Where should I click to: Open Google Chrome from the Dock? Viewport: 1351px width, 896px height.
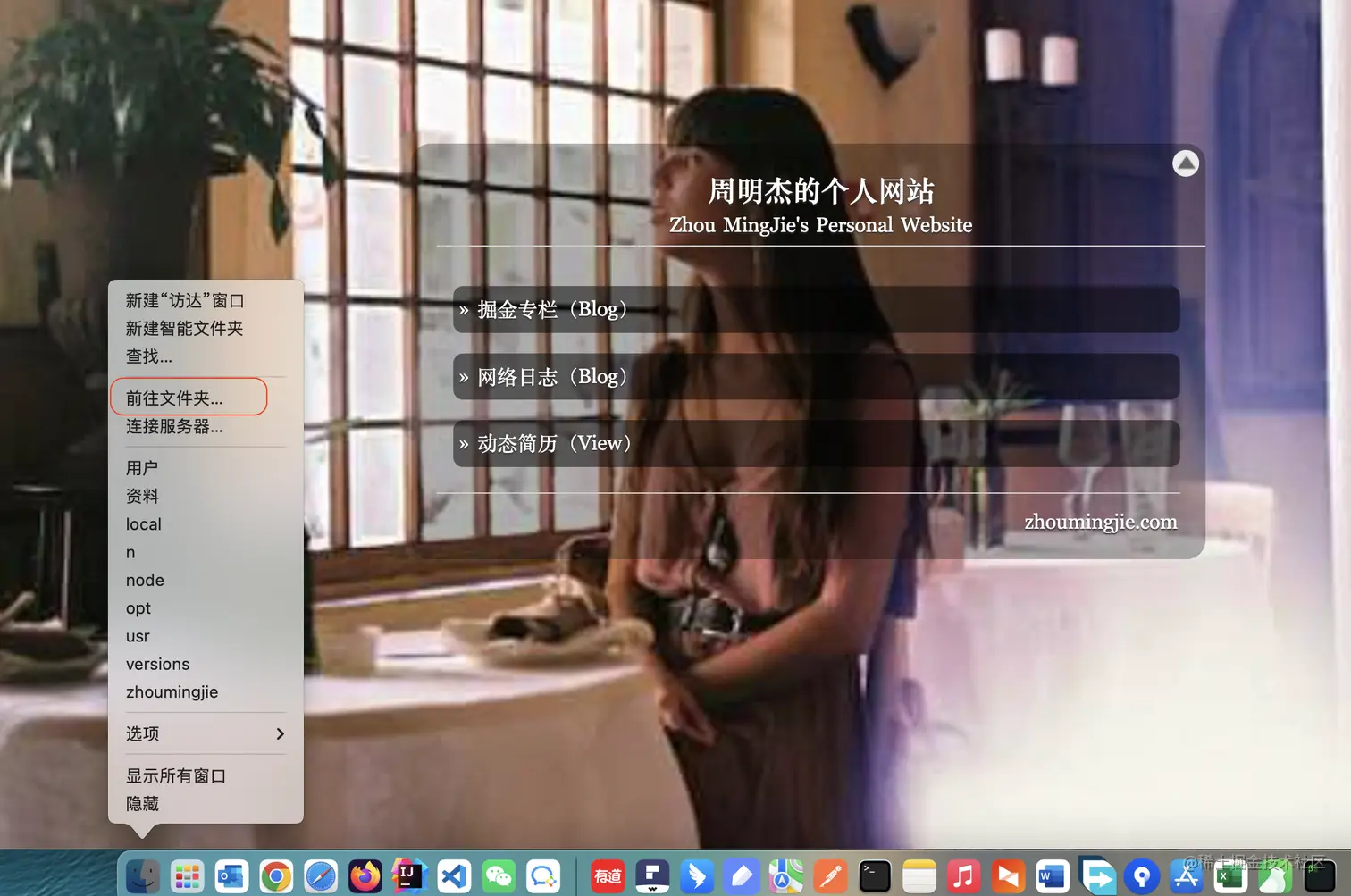click(276, 876)
